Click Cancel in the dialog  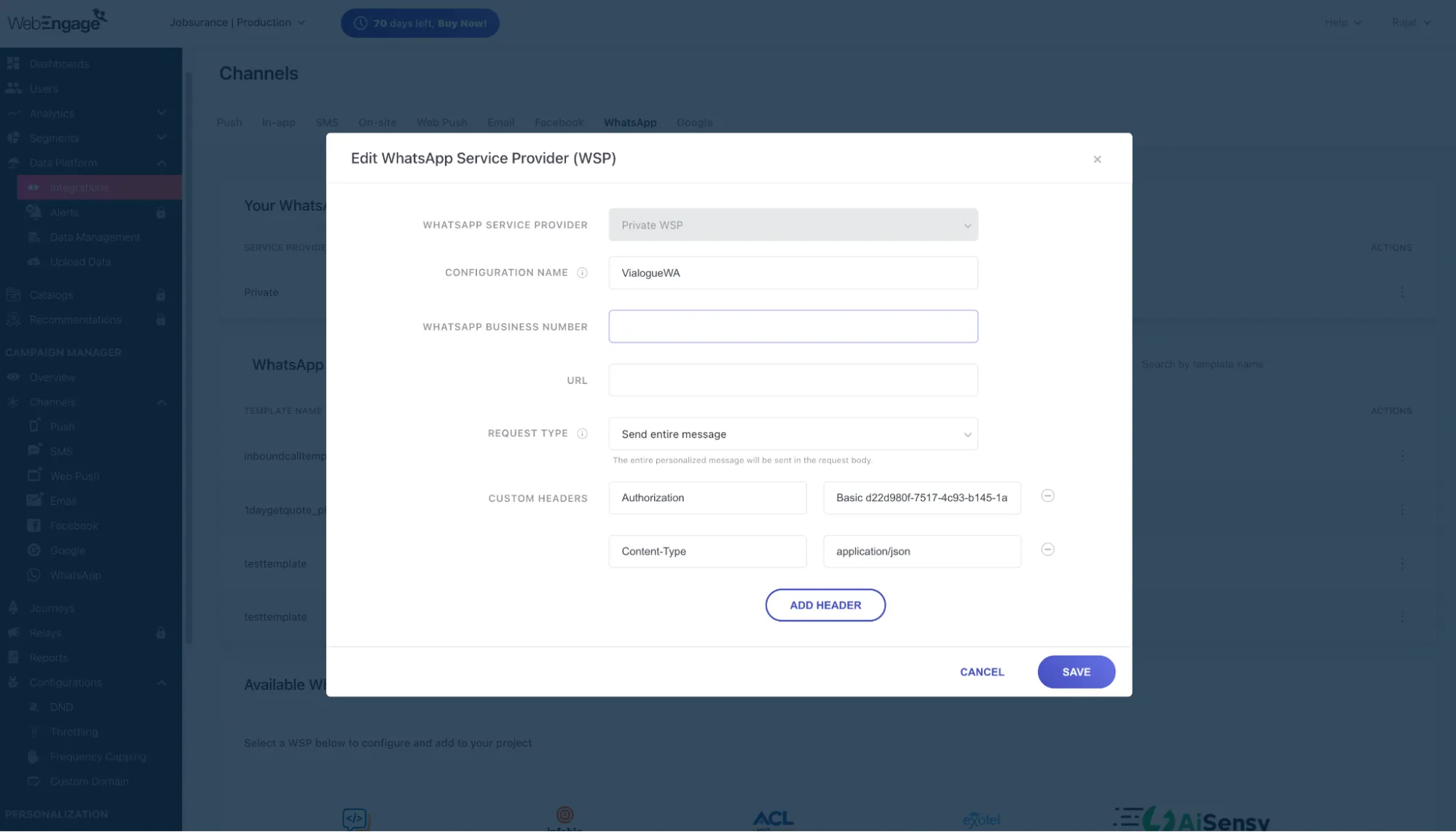click(982, 672)
